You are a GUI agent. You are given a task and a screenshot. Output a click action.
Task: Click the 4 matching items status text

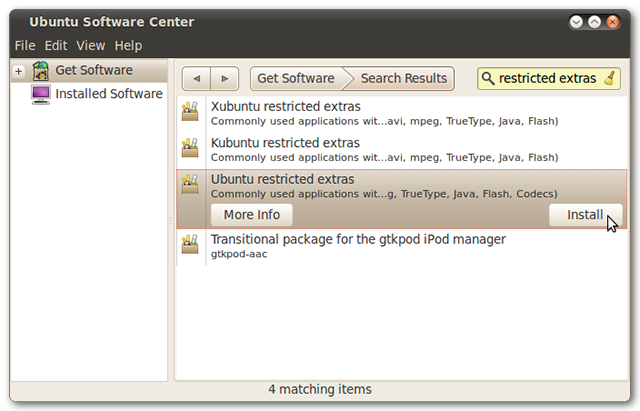tap(320, 389)
